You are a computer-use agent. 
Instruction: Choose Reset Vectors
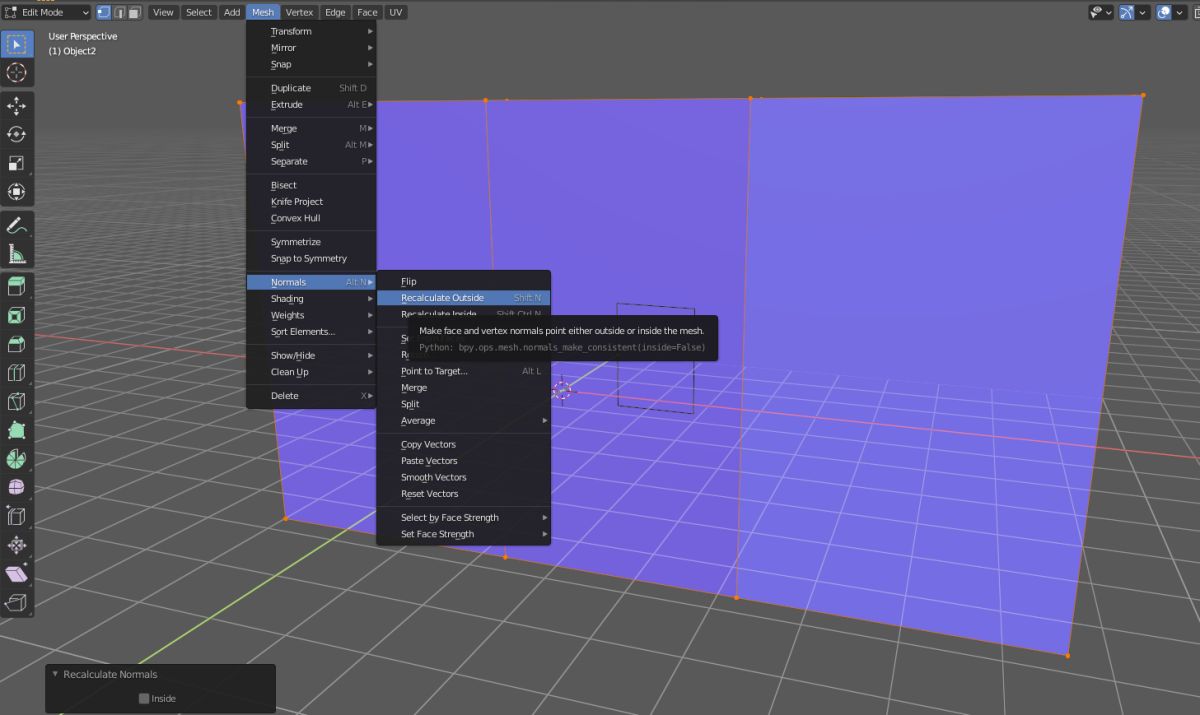tap(463, 493)
